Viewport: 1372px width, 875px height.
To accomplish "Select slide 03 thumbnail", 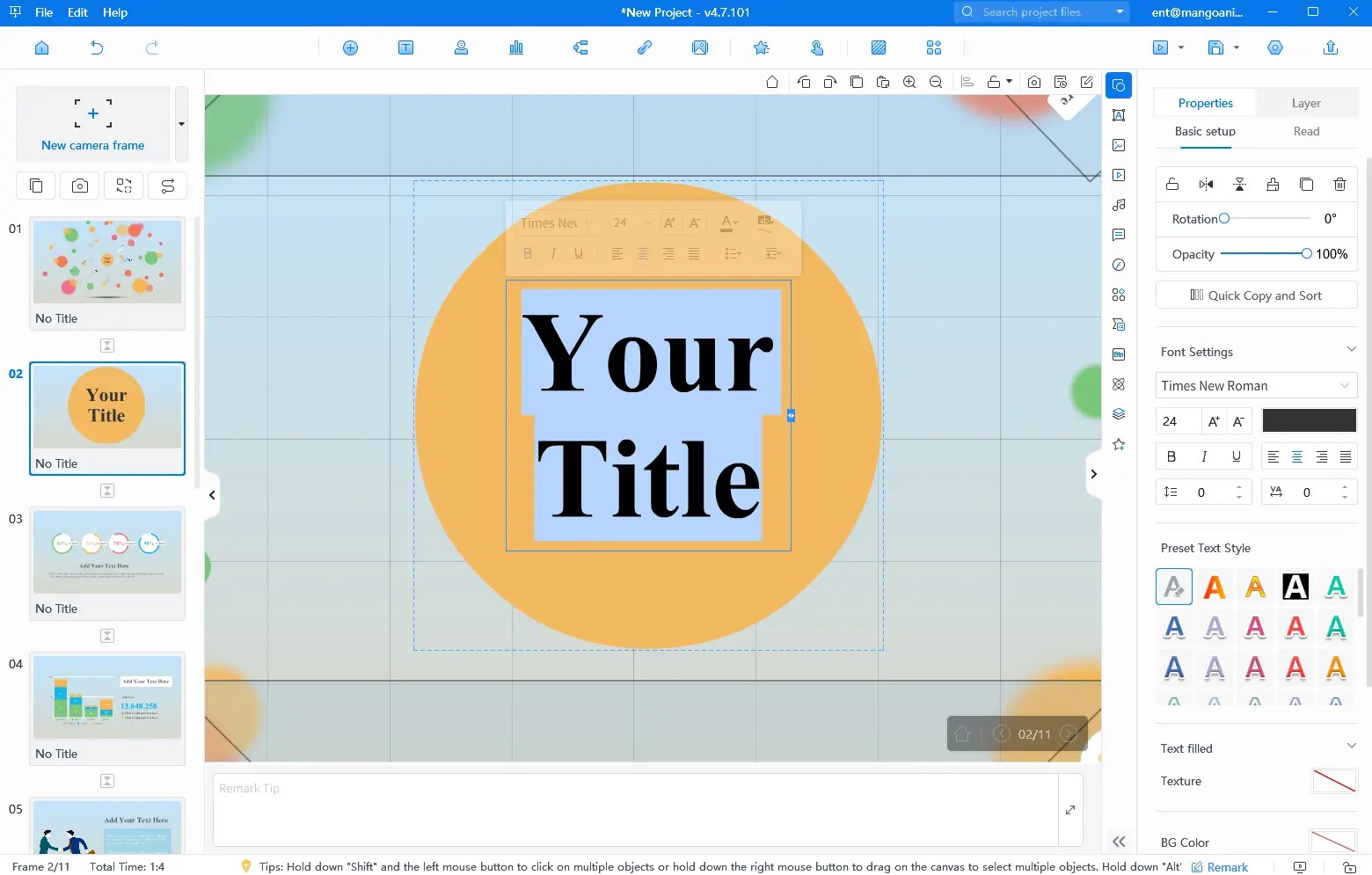I will (106, 554).
